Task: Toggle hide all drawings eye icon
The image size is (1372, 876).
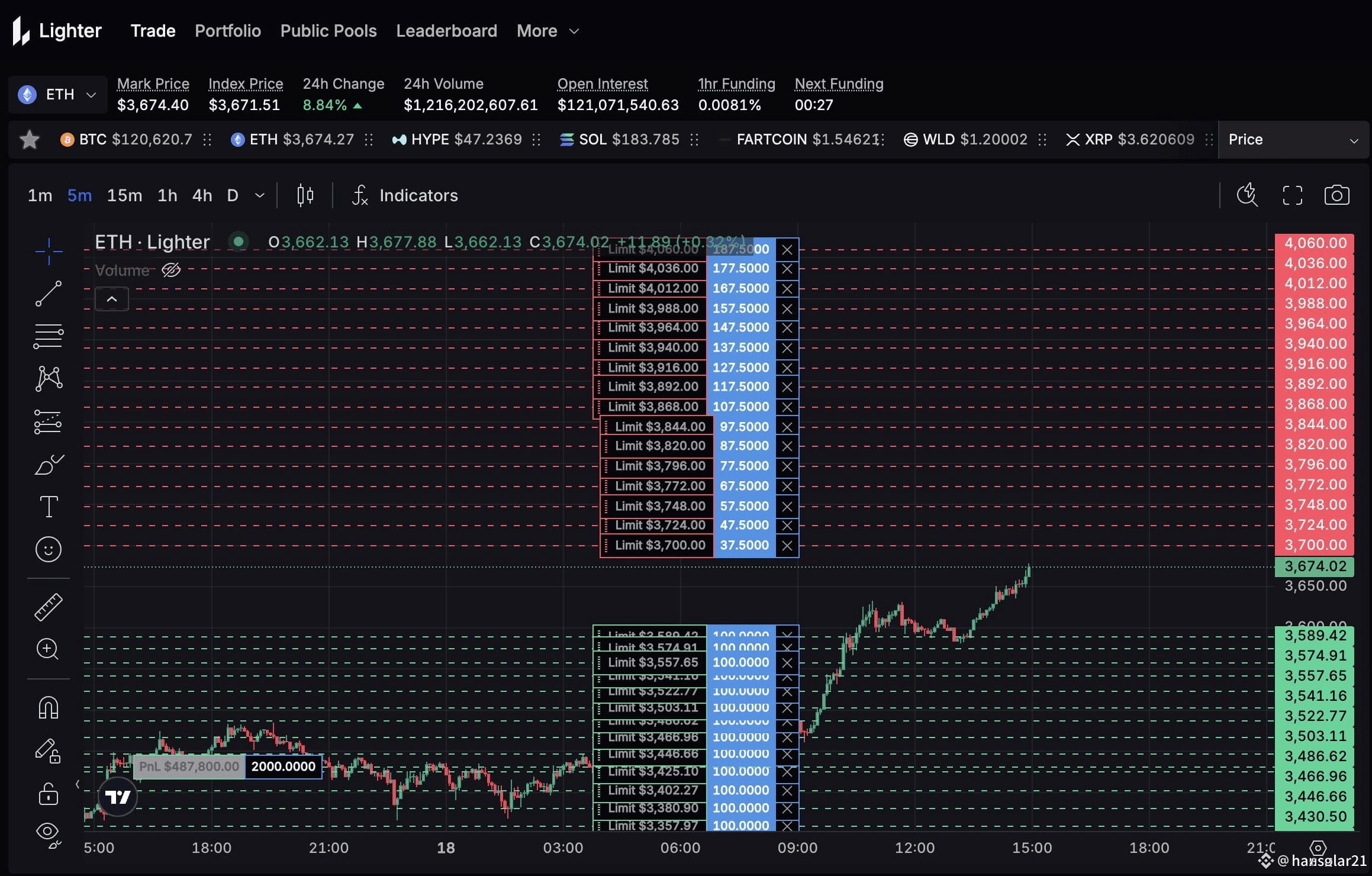Action: pos(49,835)
